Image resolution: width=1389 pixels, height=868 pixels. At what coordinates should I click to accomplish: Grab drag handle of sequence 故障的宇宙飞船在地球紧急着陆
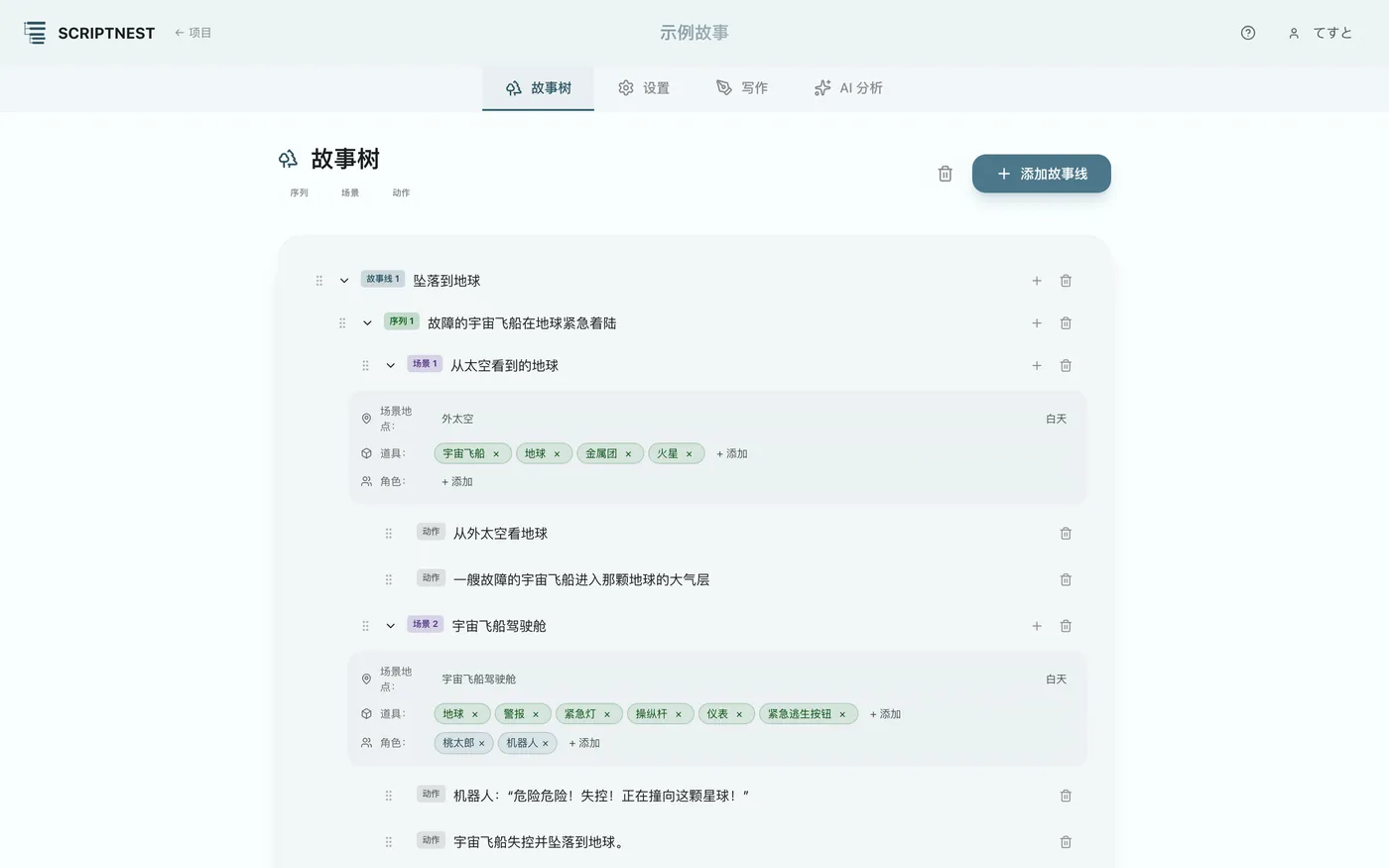coord(342,323)
